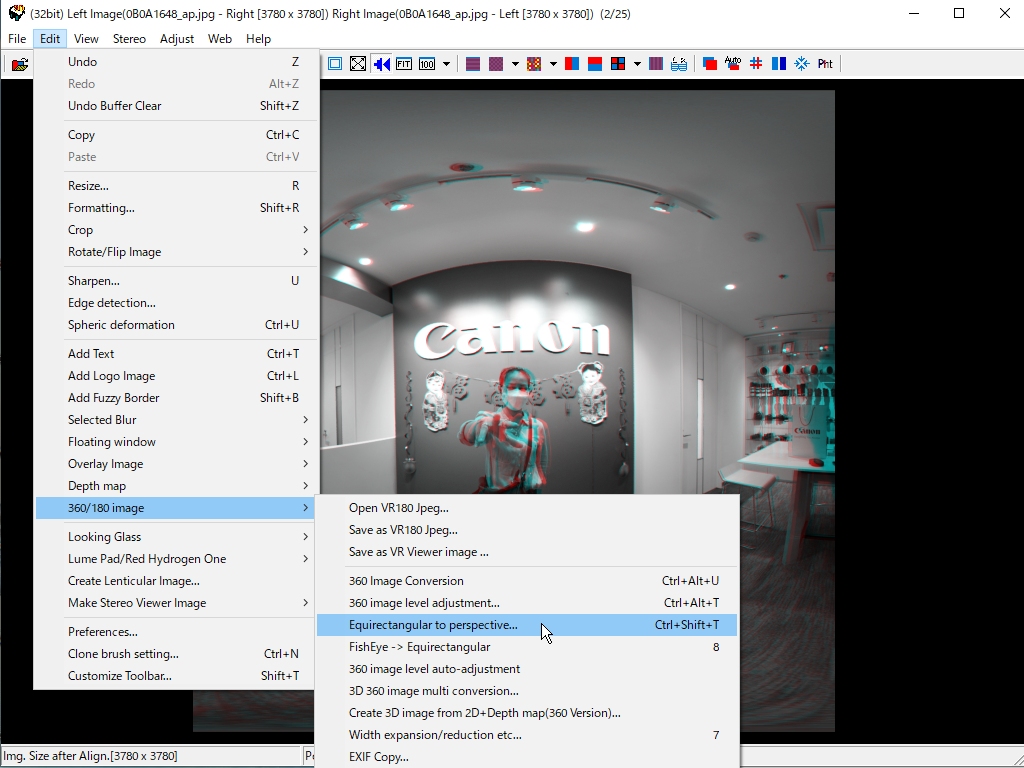
Task: Open Preferences... from Edit menu
Action: 176,632
